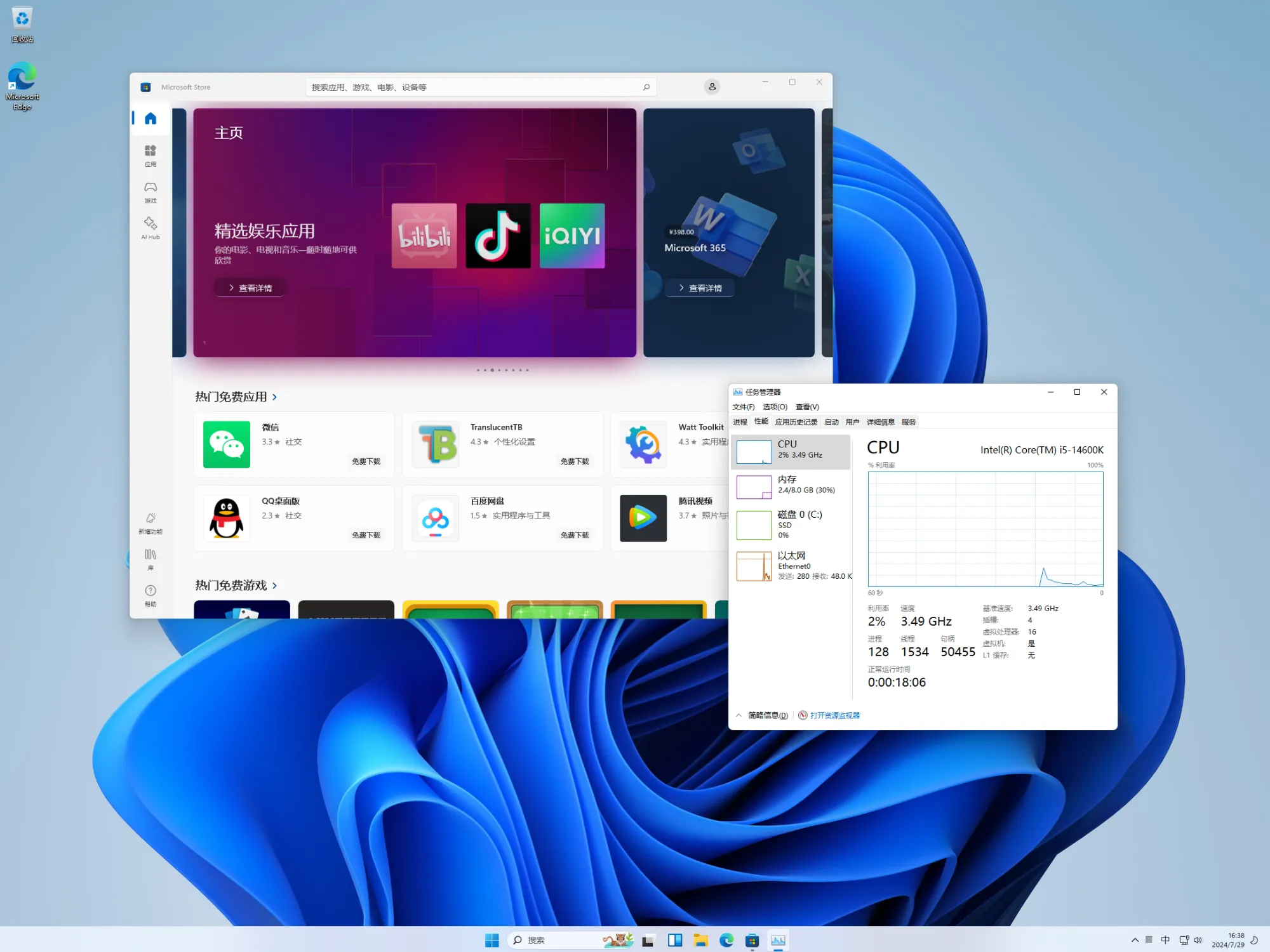1270x952 pixels.
Task: Click the Microsoft Store search box
Action: (x=479, y=86)
